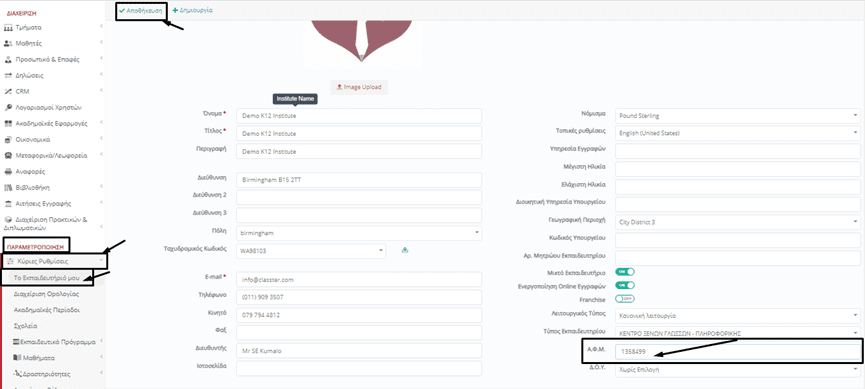The image size is (865, 389).
Task: Open the Πόλη dropdown showing birmingham
Action: click(x=359, y=233)
